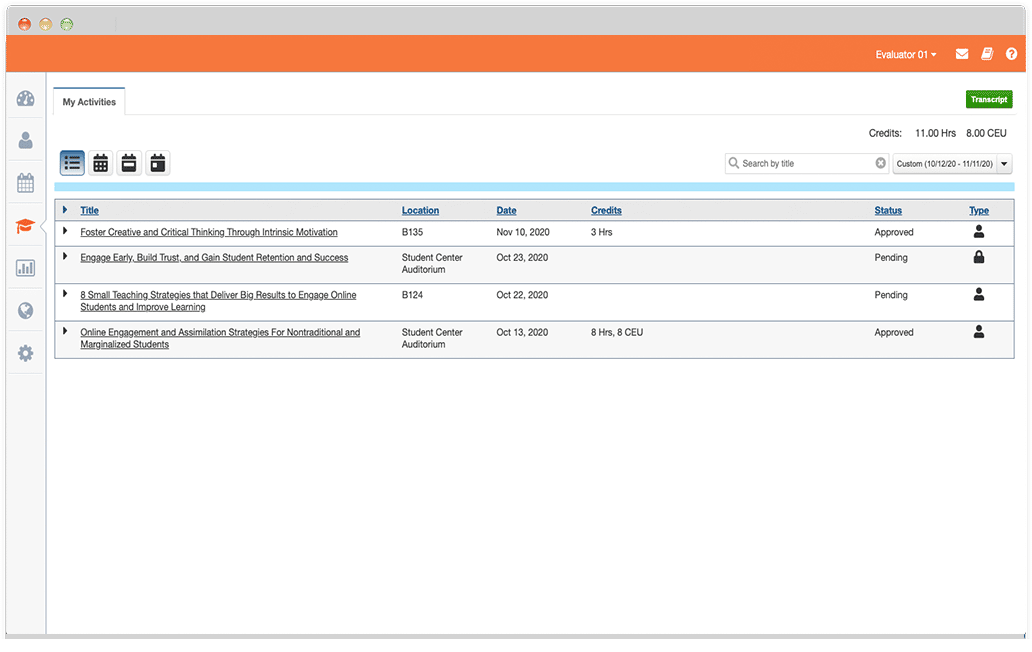Click the green Transcript button

(988, 100)
